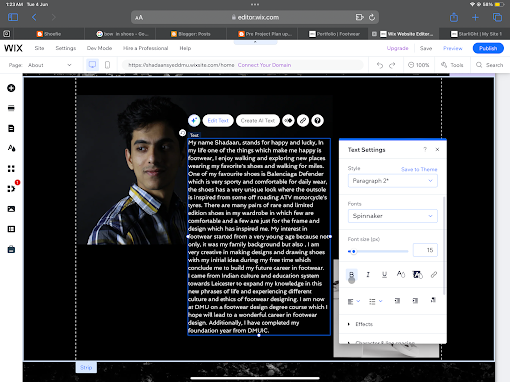Viewport: 510px width, 382px height.
Task: Click Save to Theme link
Action: click(419, 169)
